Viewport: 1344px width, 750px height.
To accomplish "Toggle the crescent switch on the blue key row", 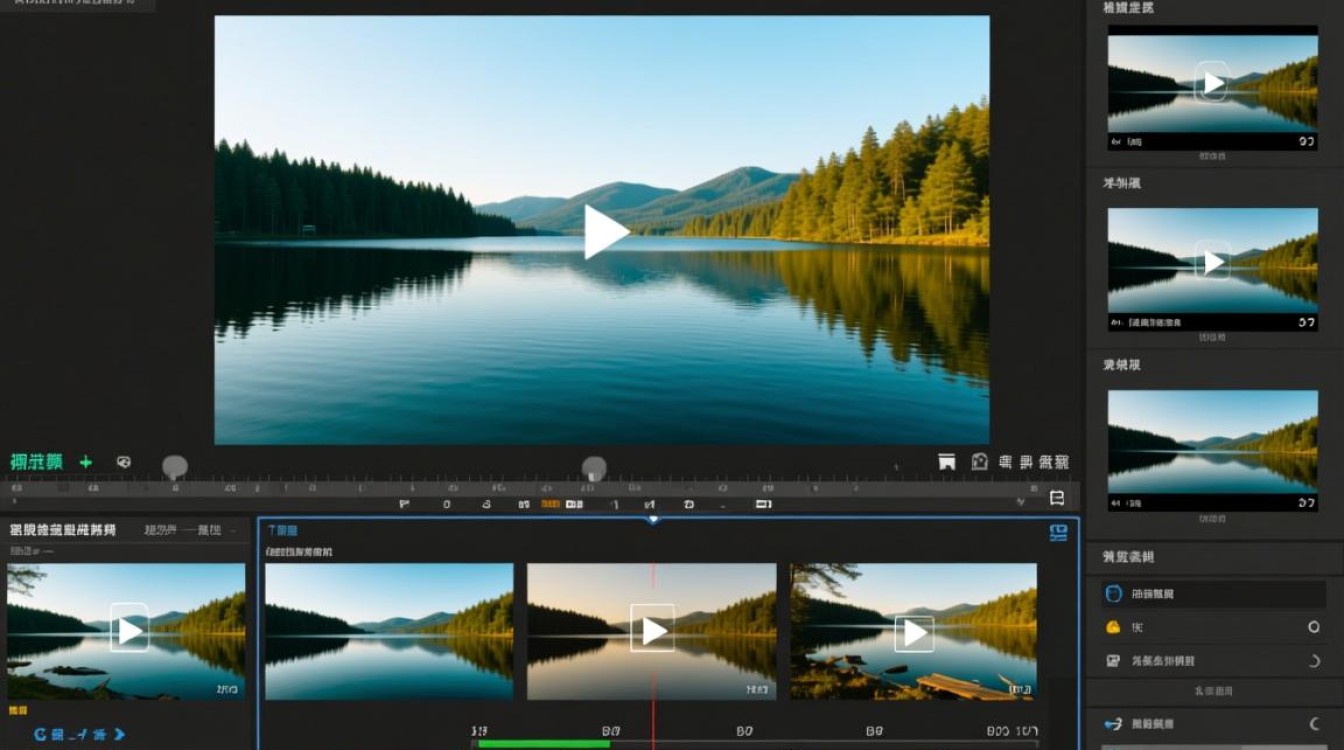I will click(x=1314, y=724).
